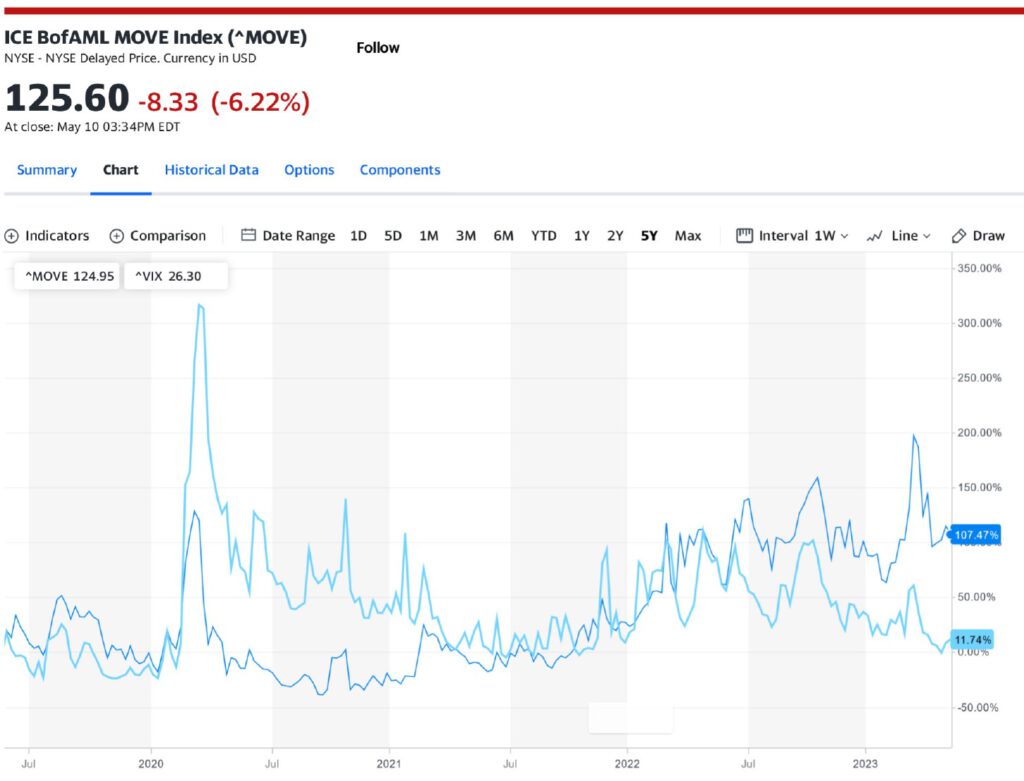Select the 1Y range
Image resolution: width=1024 pixels, height=781 pixels.
pyautogui.click(x=582, y=236)
